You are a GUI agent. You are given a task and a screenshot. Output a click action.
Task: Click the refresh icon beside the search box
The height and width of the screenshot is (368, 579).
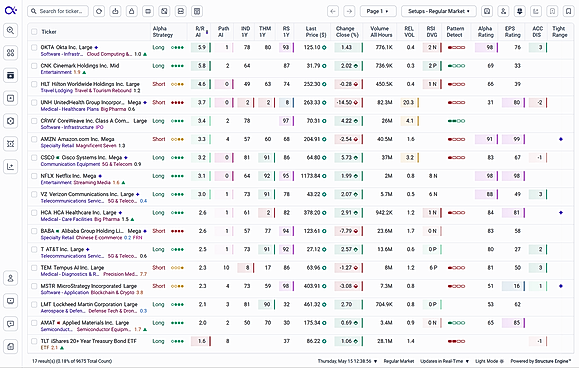[x=99, y=11]
